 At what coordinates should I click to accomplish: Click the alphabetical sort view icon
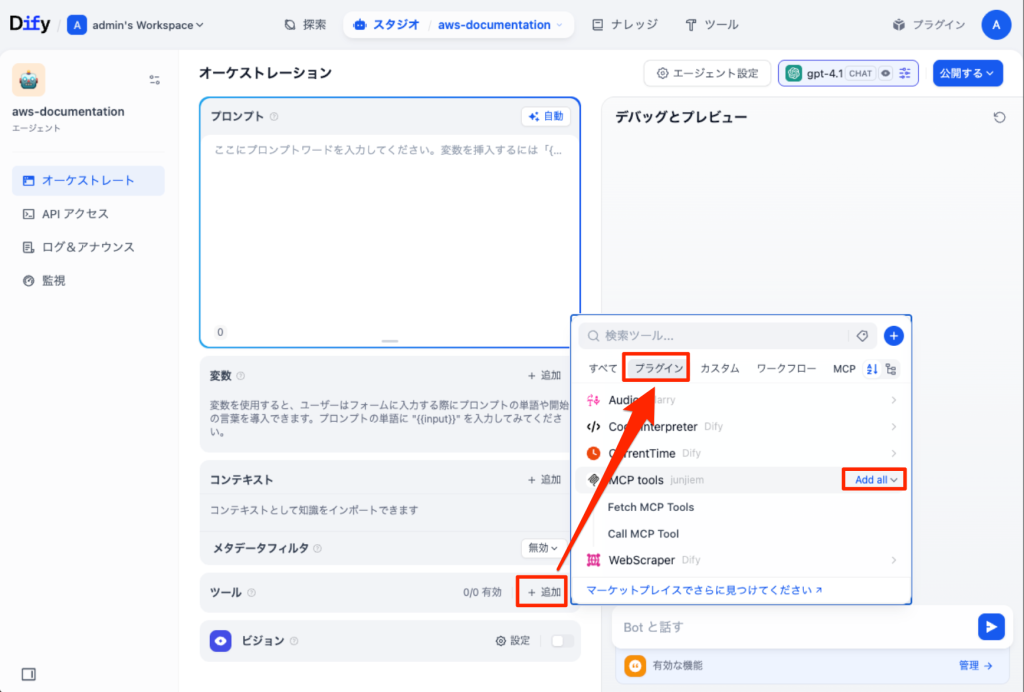[x=872, y=369]
